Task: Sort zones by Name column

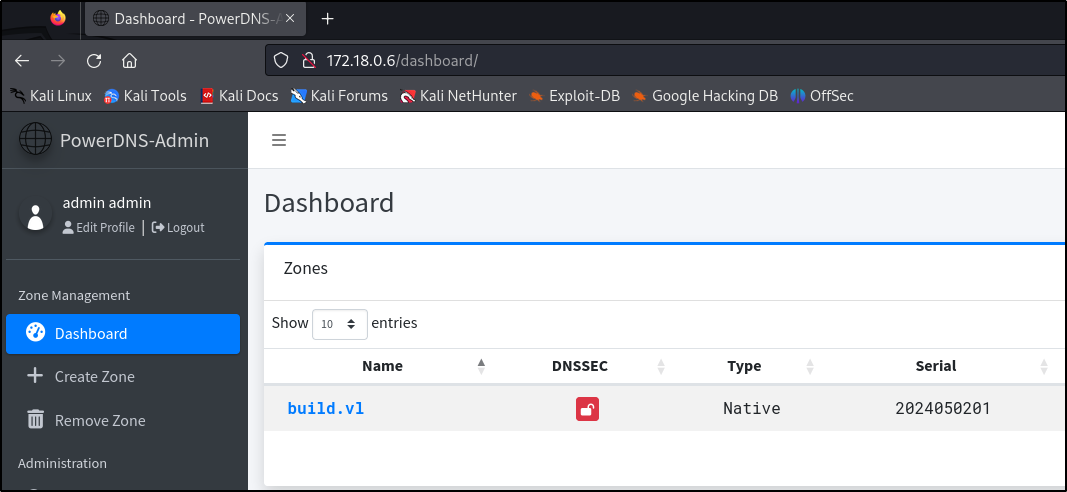Action: pyautogui.click(x=382, y=366)
